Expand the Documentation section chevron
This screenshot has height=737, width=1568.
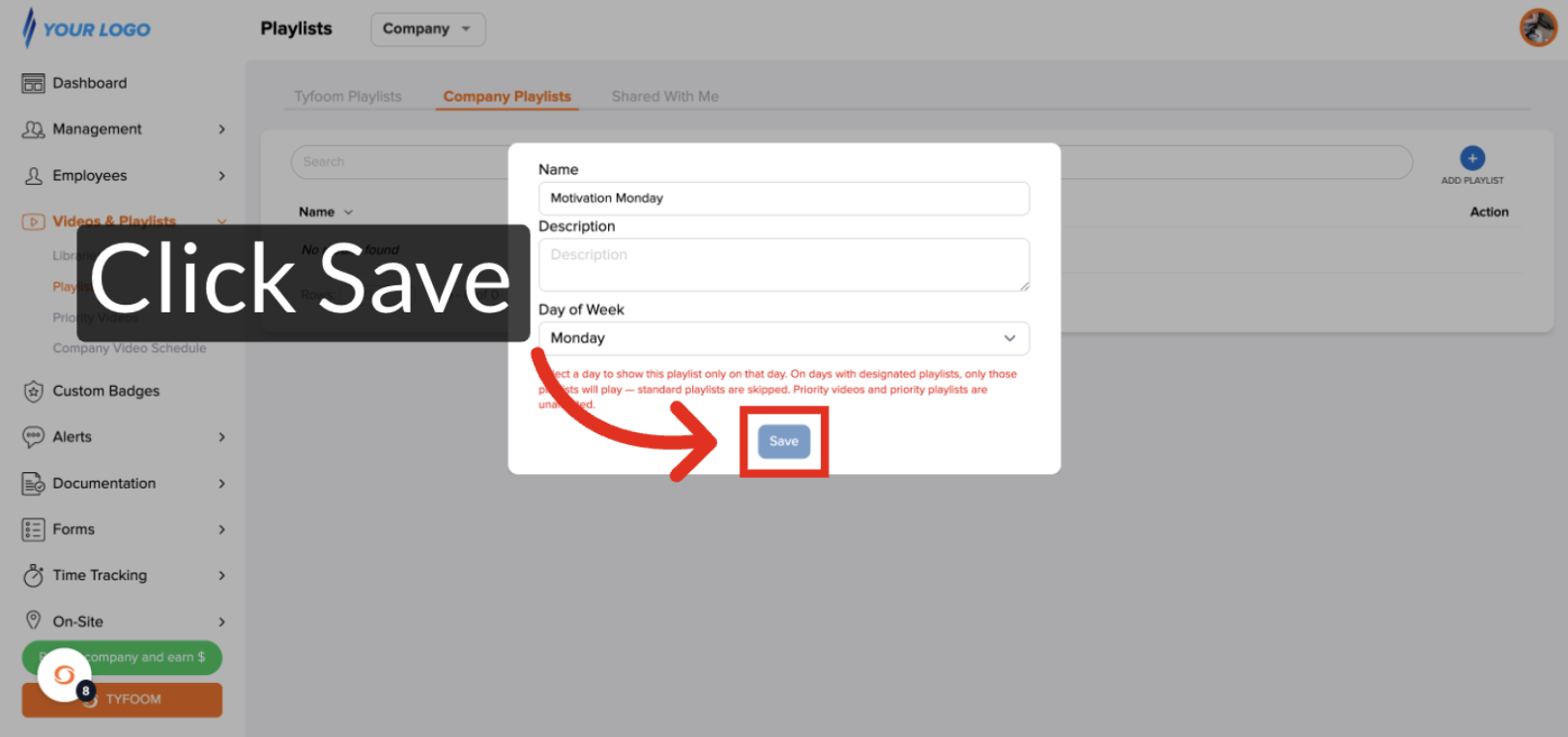(221, 484)
